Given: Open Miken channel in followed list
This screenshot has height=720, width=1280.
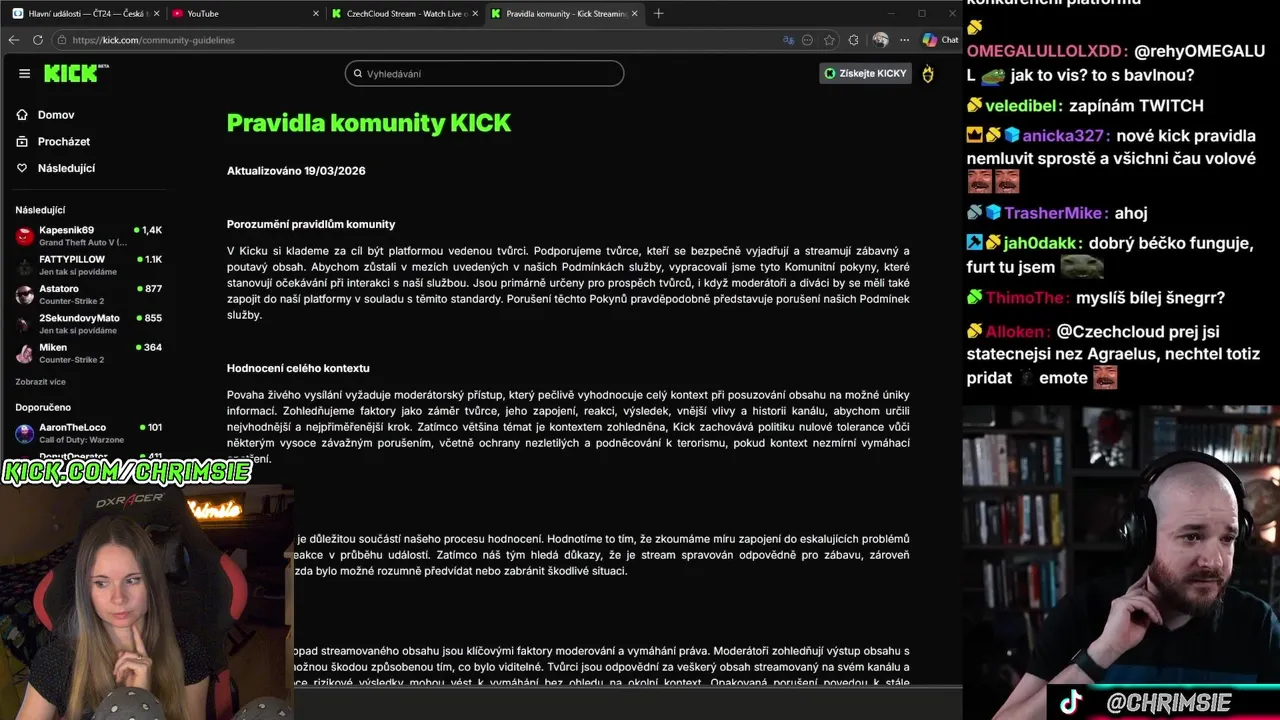Looking at the screenshot, I should [x=88, y=353].
